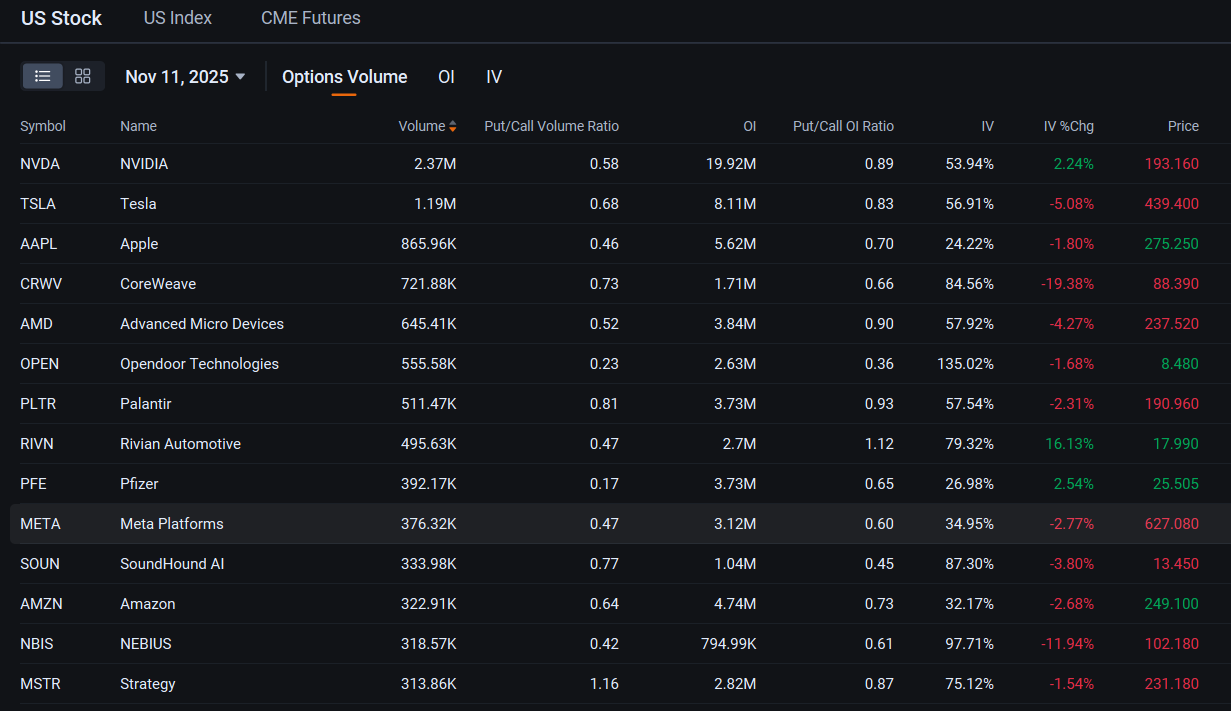Sort by Price column header
Viewport: 1231px width, 711px height.
pyautogui.click(x=1183, y=126)
